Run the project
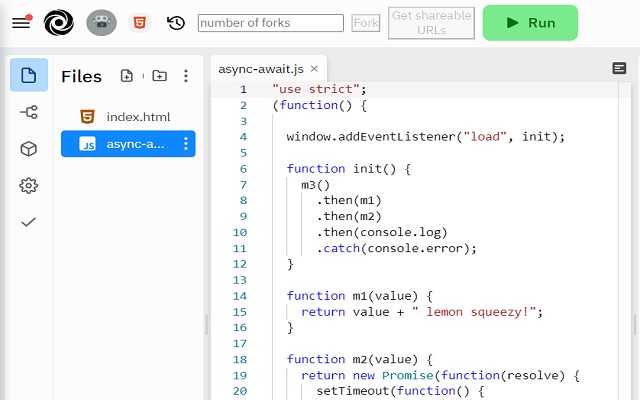This screenshot has height=400, width=640. [x=530, y=23]
